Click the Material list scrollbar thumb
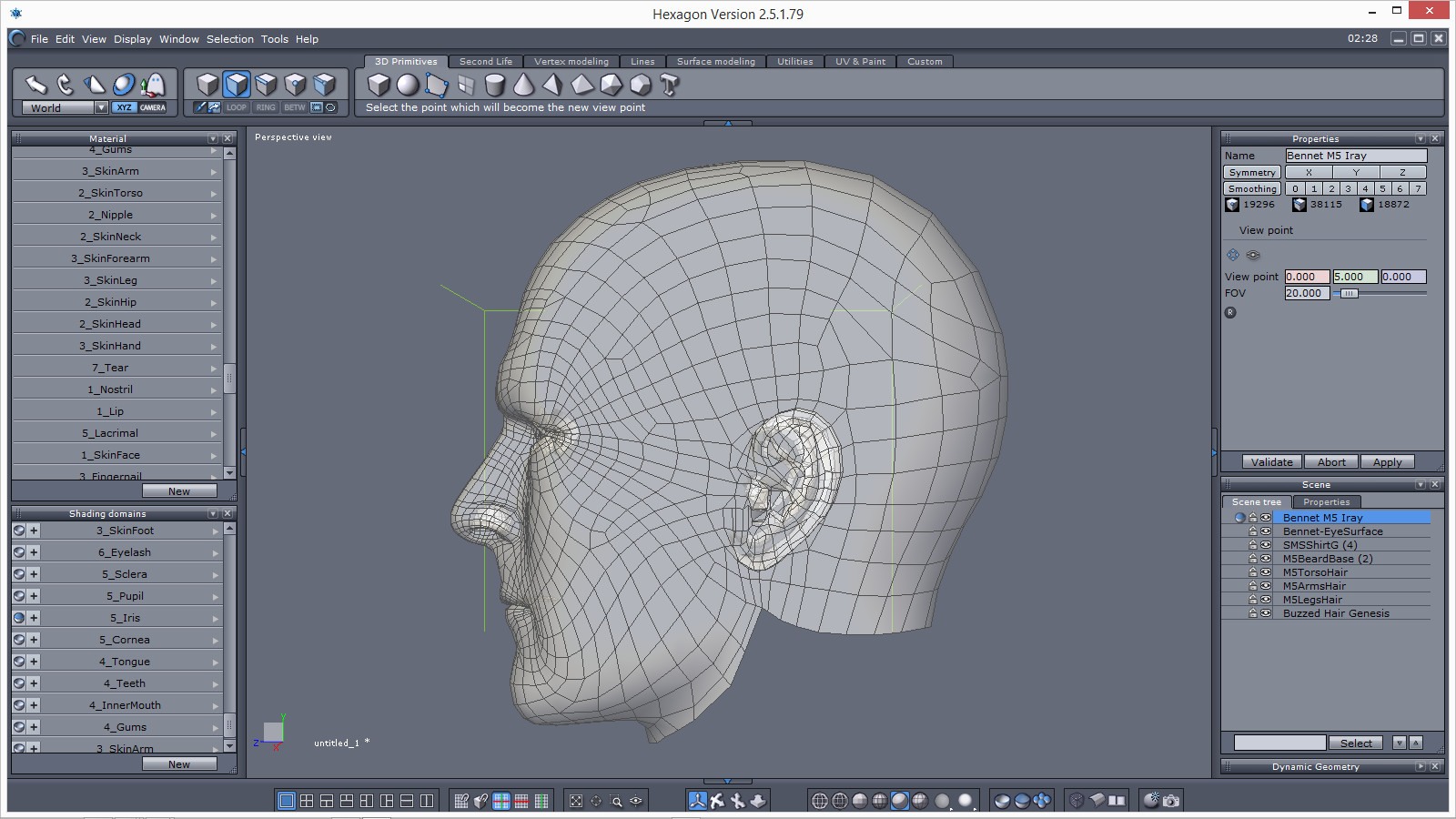Image resolution: width=1456 pixels, height=819 pixels. coord(229,378)
